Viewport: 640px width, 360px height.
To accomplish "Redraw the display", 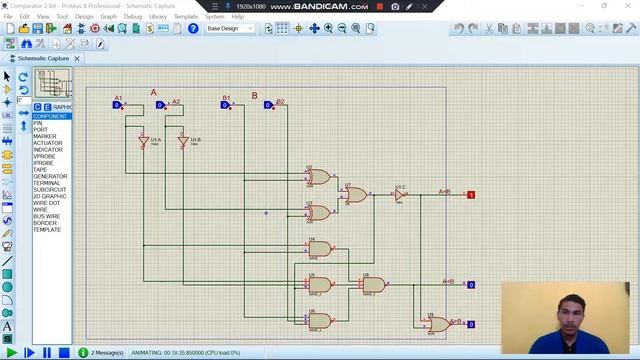I will pos(268,29).
